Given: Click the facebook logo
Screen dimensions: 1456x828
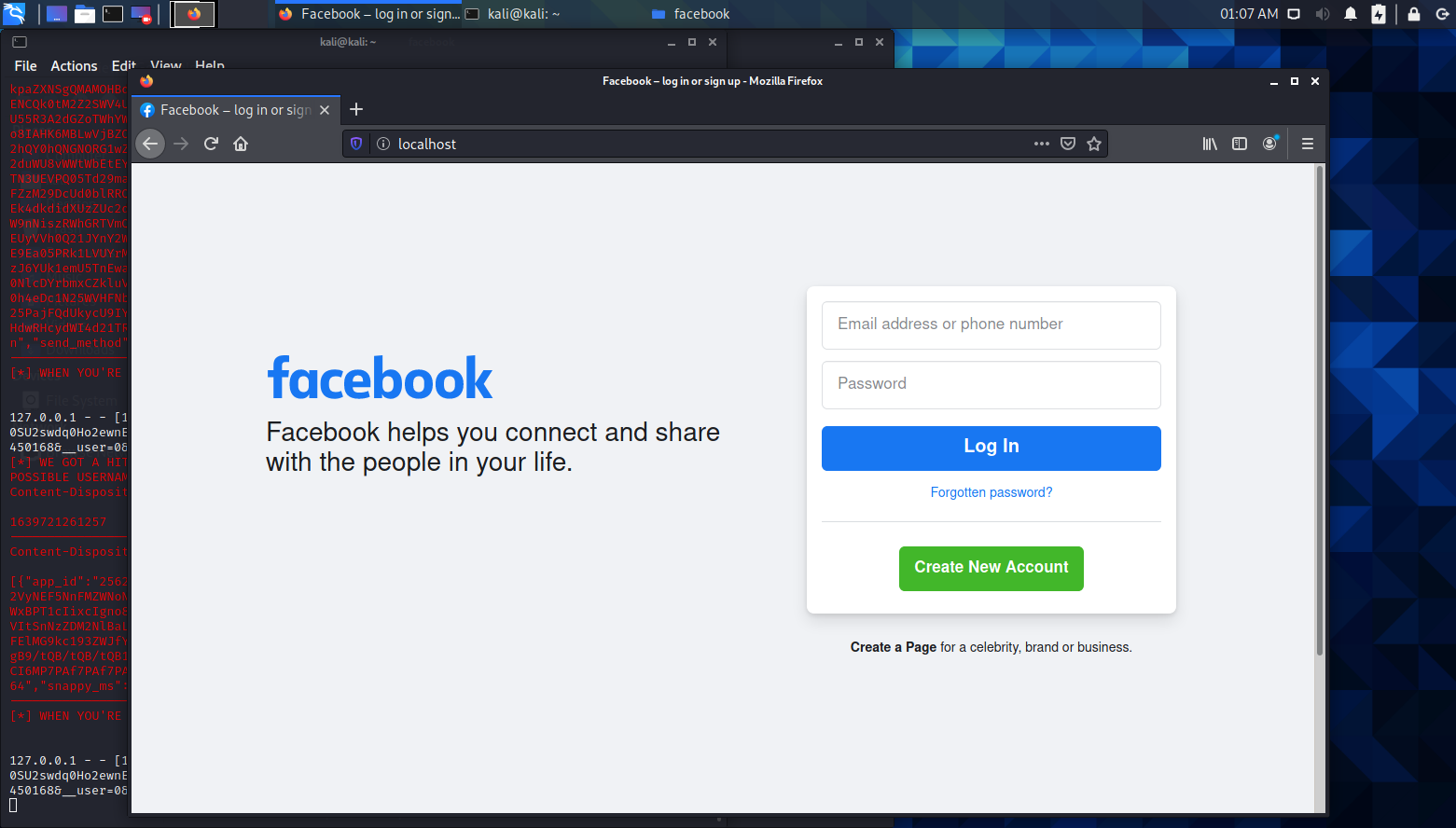Looking at the screenshot, I should coord(380,379).
